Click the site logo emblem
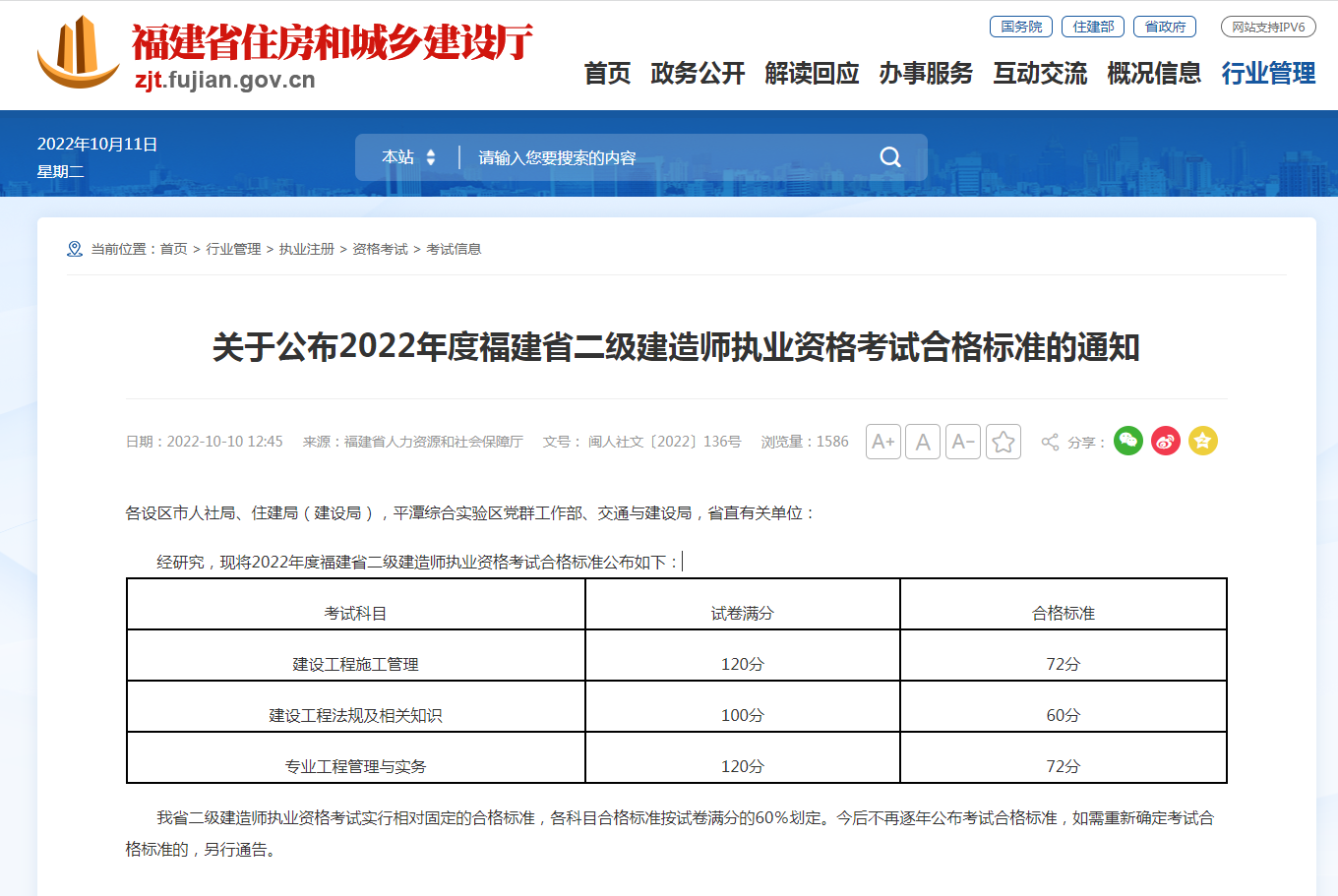The height and width of the screenshot is (896, 1338). pos(79,52)
